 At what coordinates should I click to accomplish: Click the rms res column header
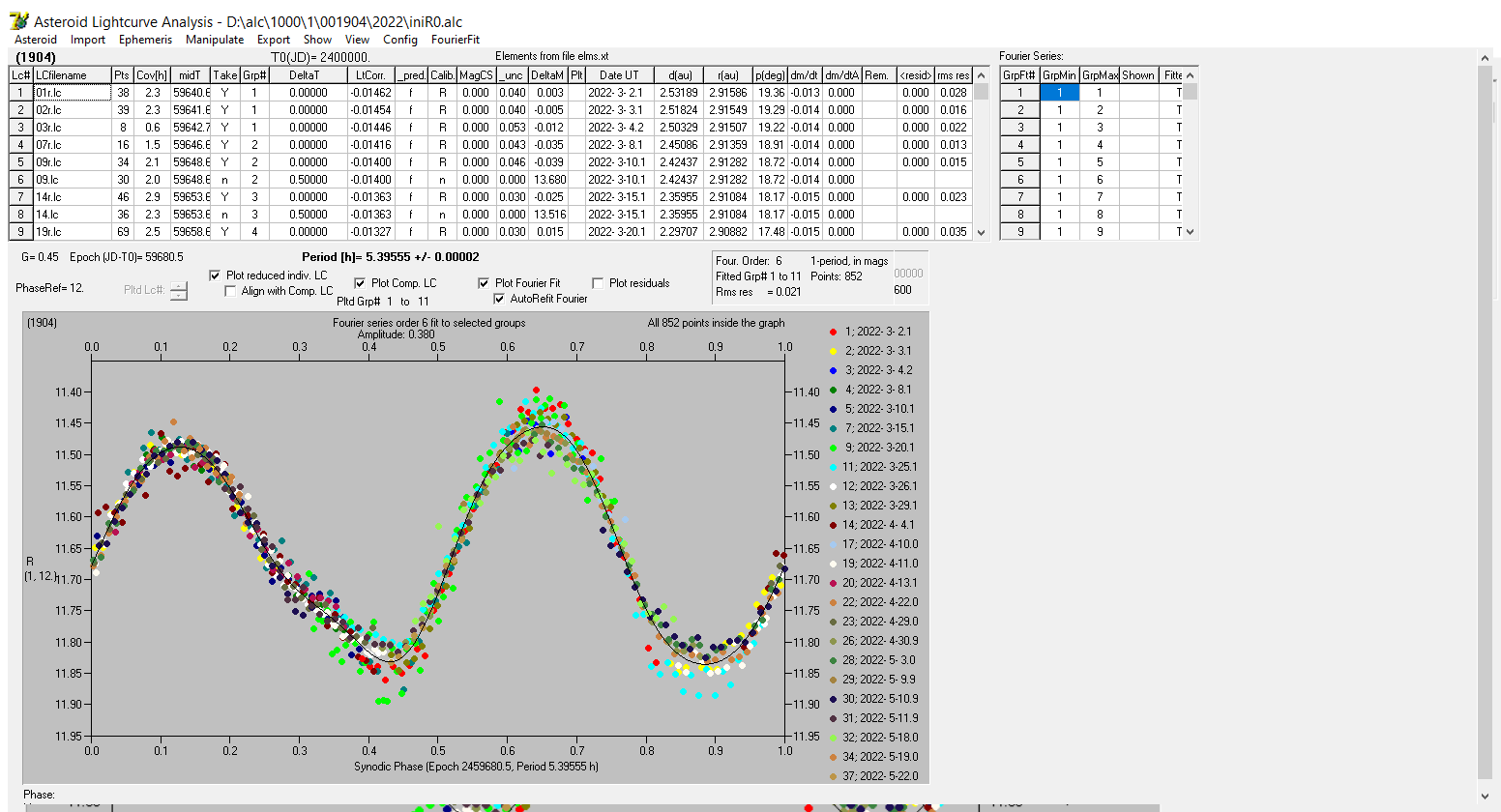954,75
